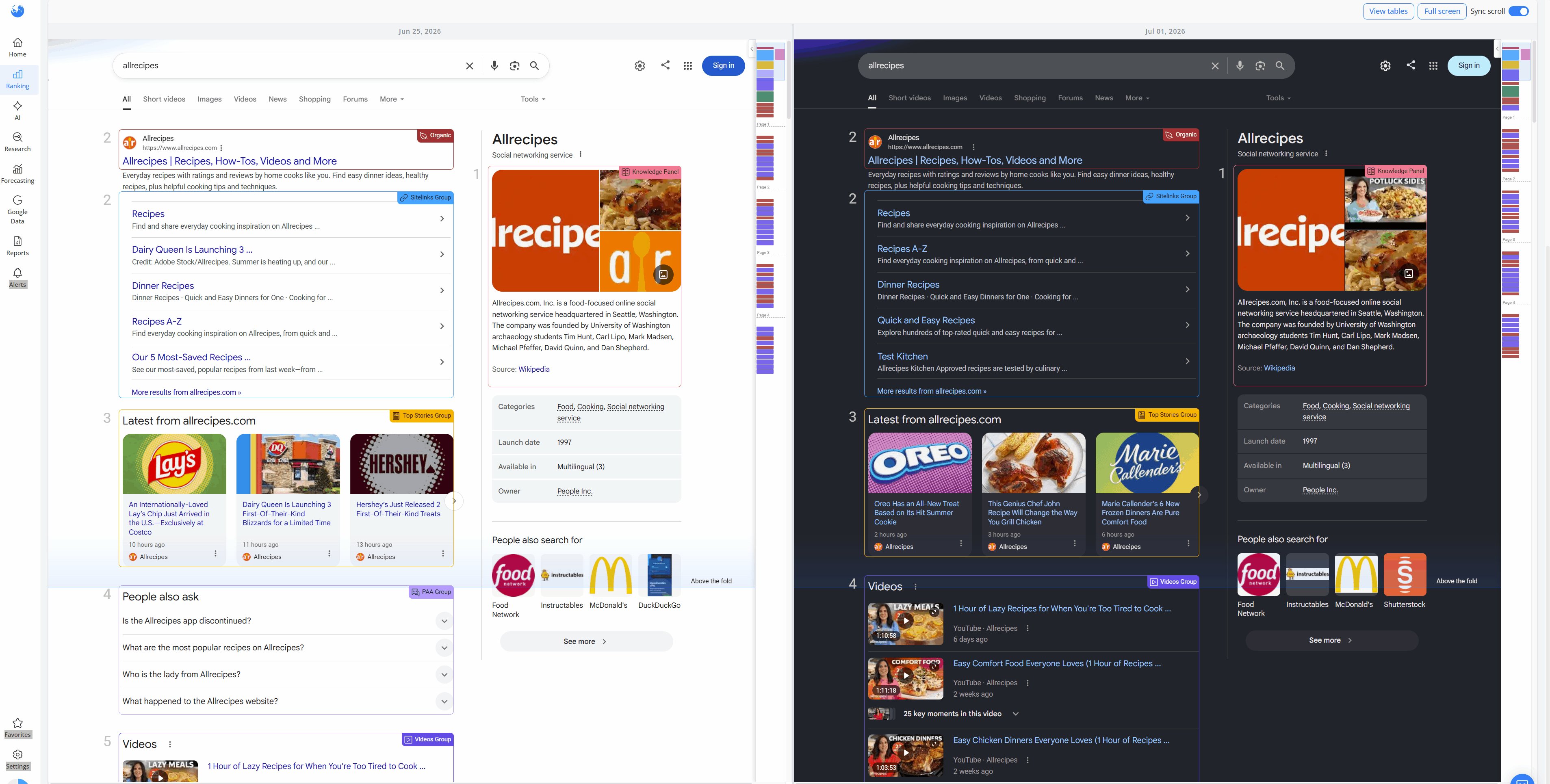Click the left SERP vertical scrollbar
1550x784 pixels.
tap(788, 80)
